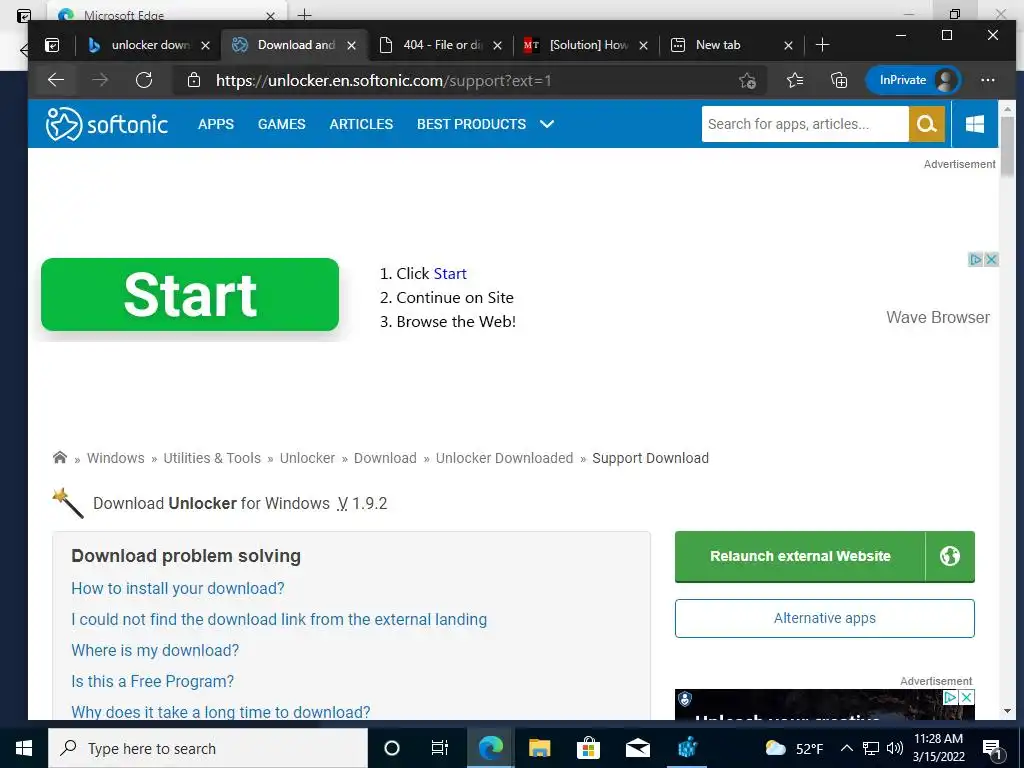The height and width of the screenshot is (768, 1024).
Task: Open Windows Start menu
Action: [x=24, y=748]
